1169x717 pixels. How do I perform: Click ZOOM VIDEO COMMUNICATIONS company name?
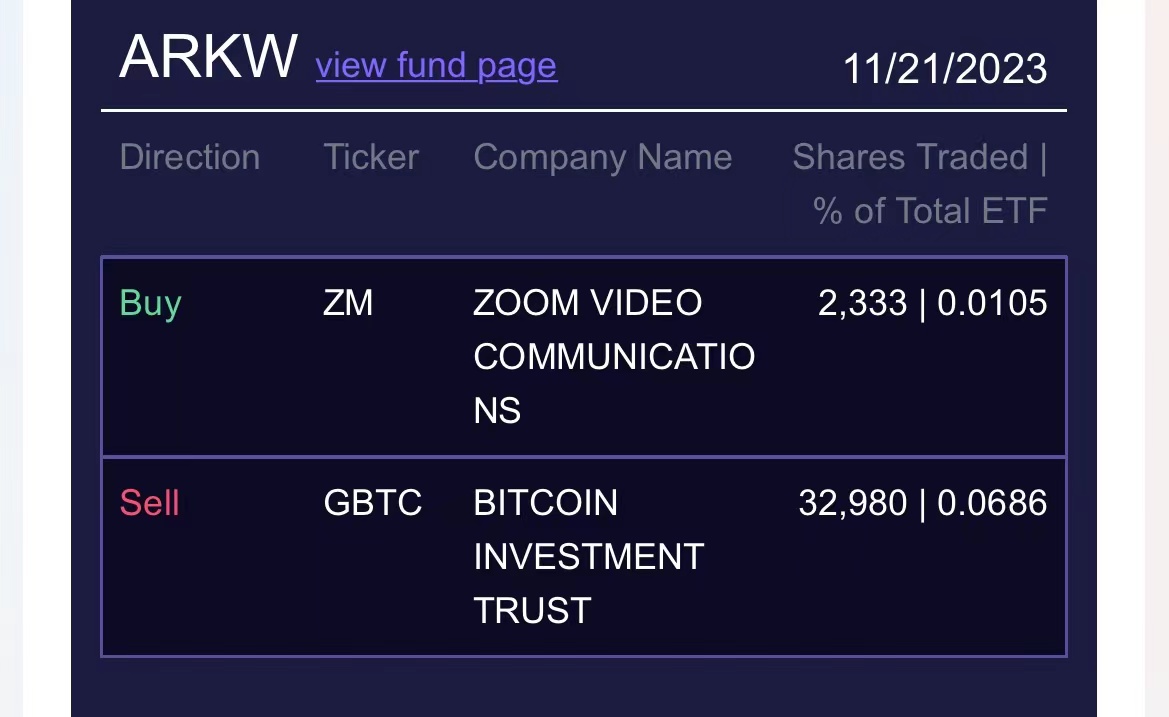click(614, 356)
